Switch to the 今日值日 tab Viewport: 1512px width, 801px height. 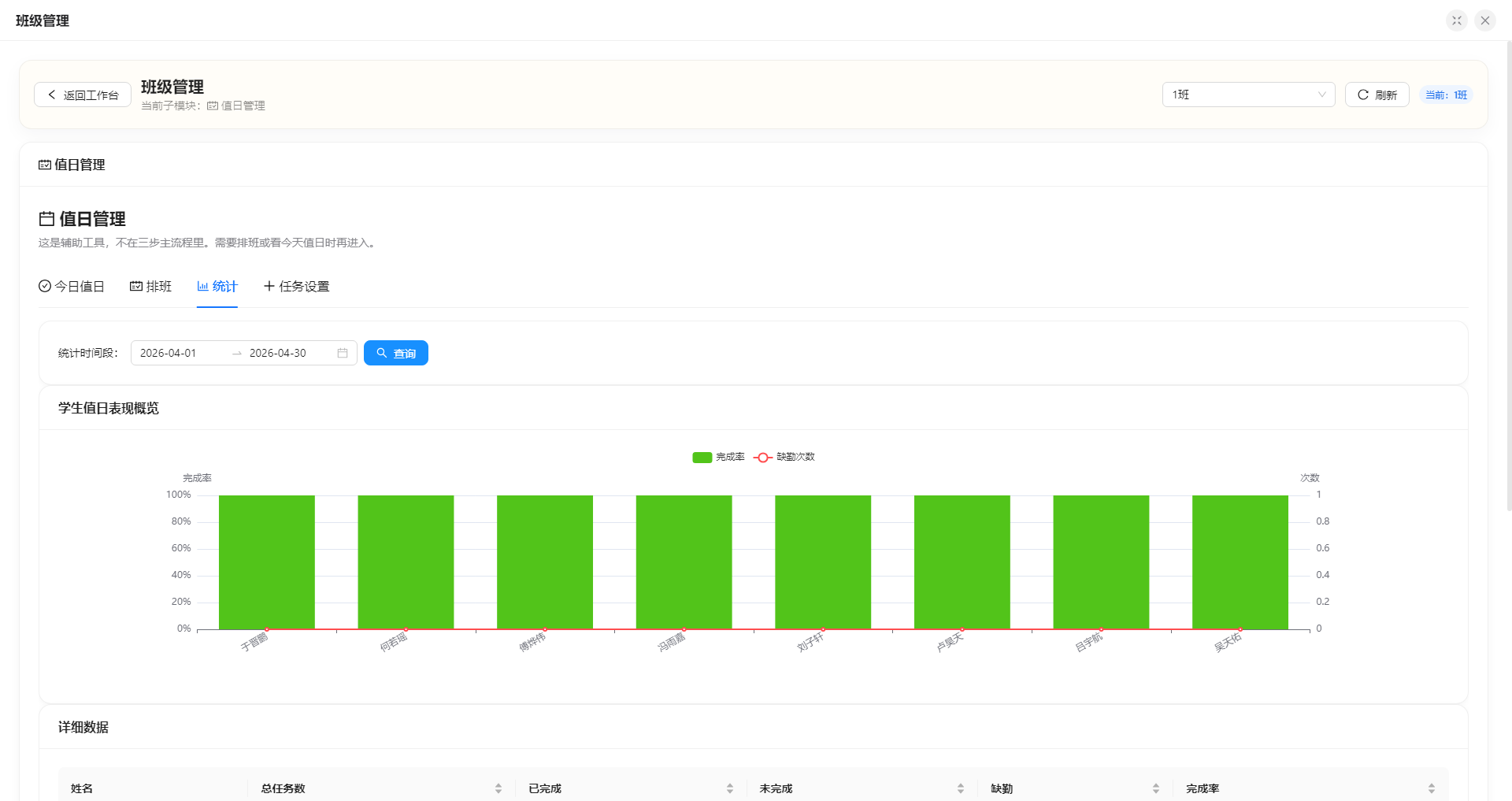click(72, 286)
